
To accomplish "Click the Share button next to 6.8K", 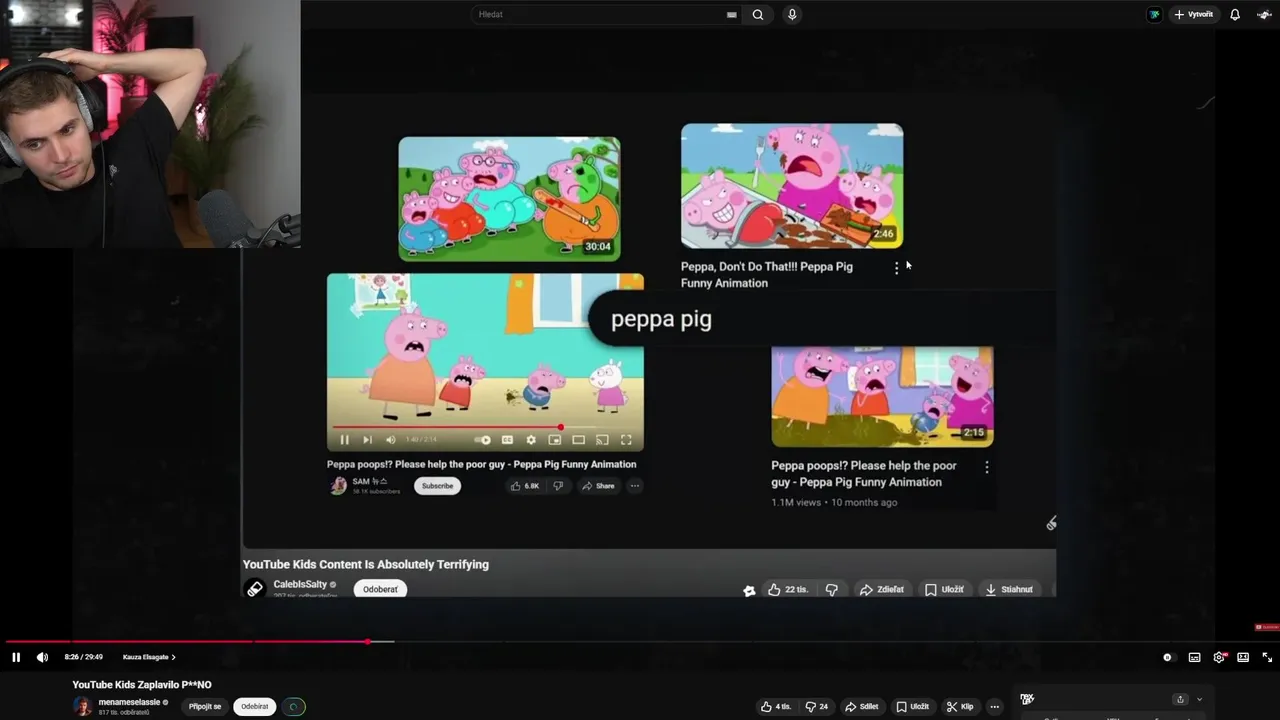I will tap(598, 486).
